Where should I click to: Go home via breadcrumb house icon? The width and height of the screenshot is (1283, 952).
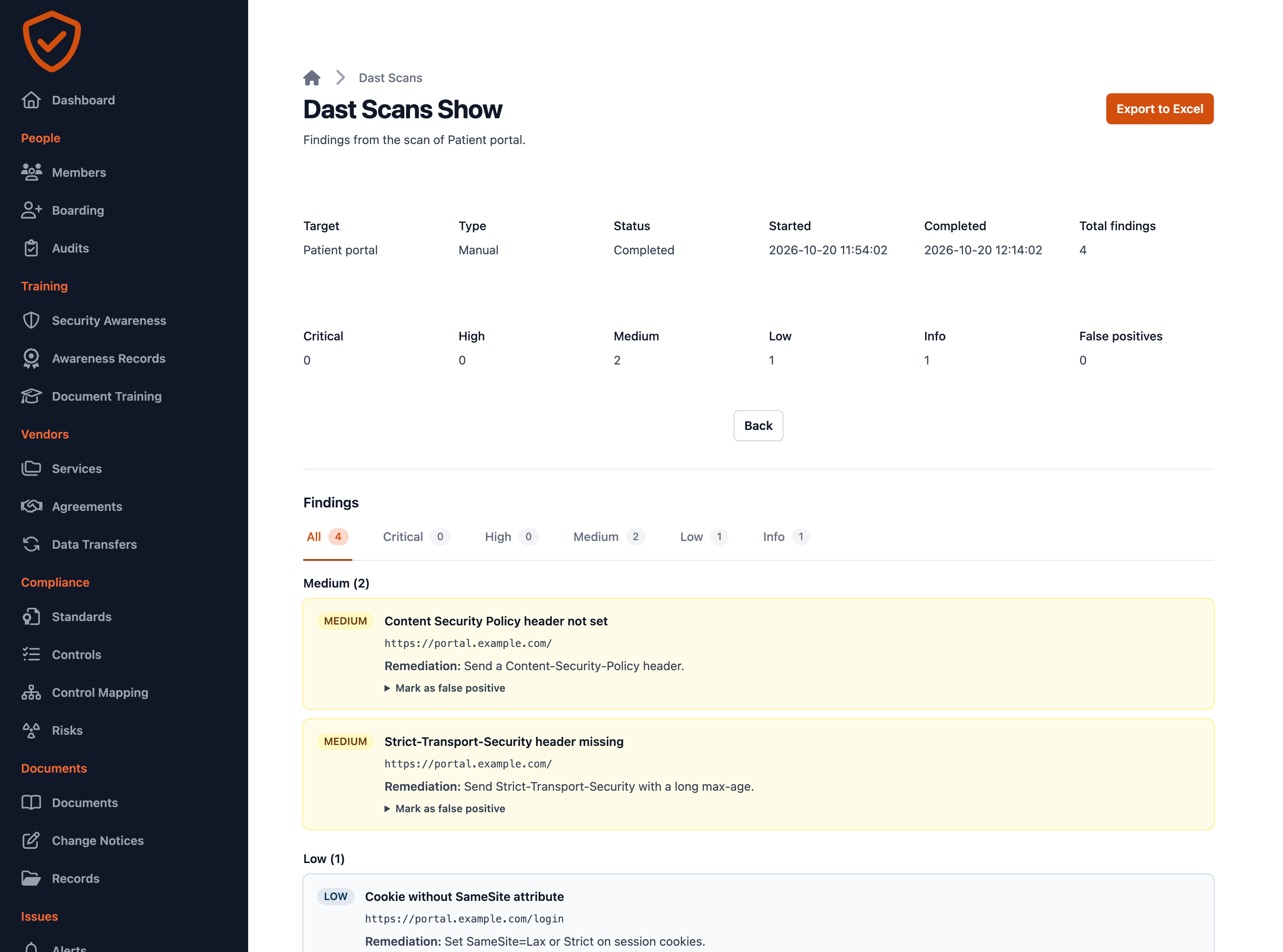point(312,77)
